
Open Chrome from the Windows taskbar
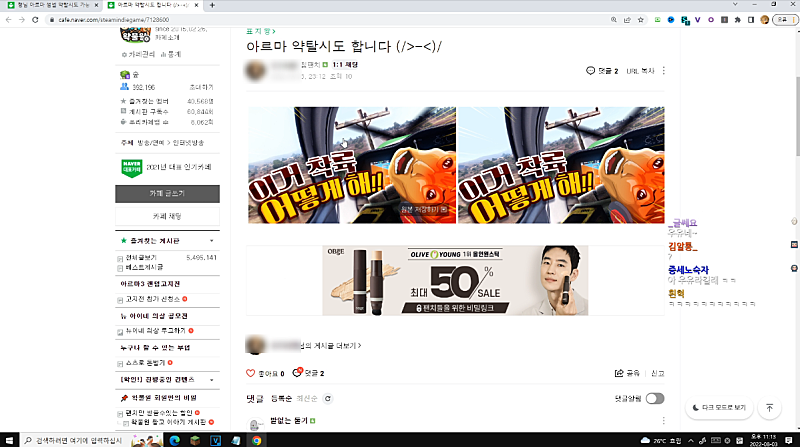pyautogui.click(x=257, y=439)
